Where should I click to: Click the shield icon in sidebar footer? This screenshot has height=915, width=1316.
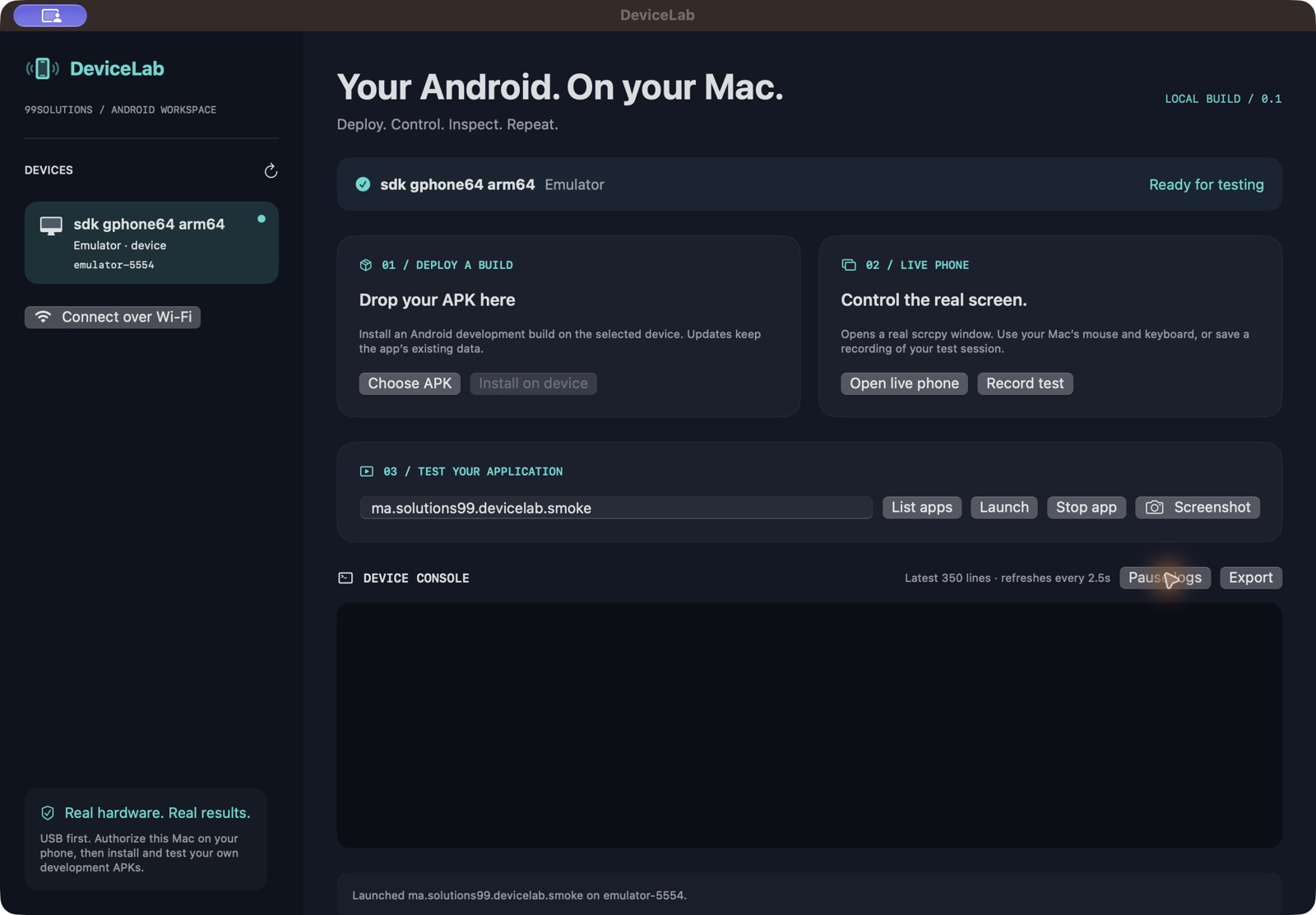pyautogui.click(x=48, y=813)
